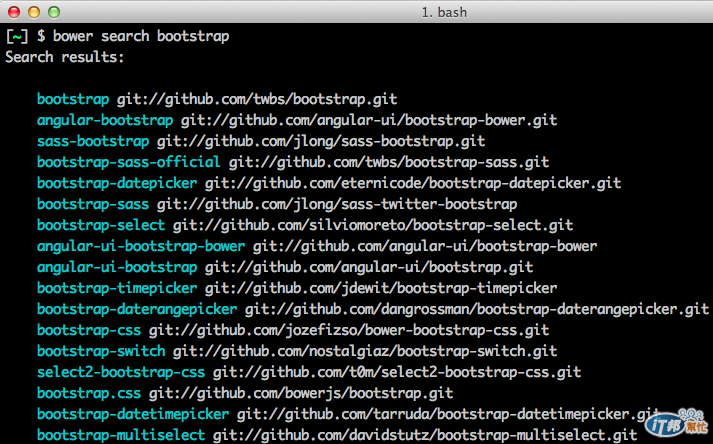Click the jdewit/bootstrap-timepicker URL
This screenshot has height=444, width=713.
(x=381, y=288)
